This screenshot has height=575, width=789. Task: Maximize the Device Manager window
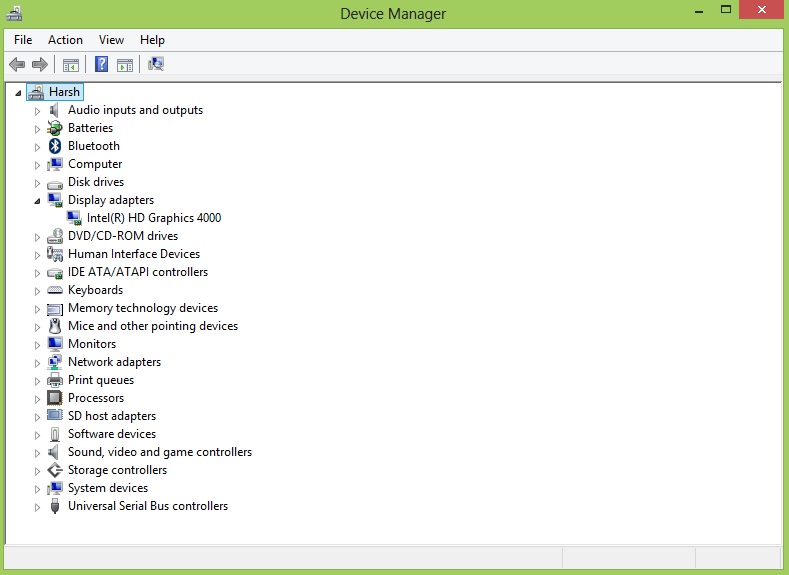(x=726, y=9)
